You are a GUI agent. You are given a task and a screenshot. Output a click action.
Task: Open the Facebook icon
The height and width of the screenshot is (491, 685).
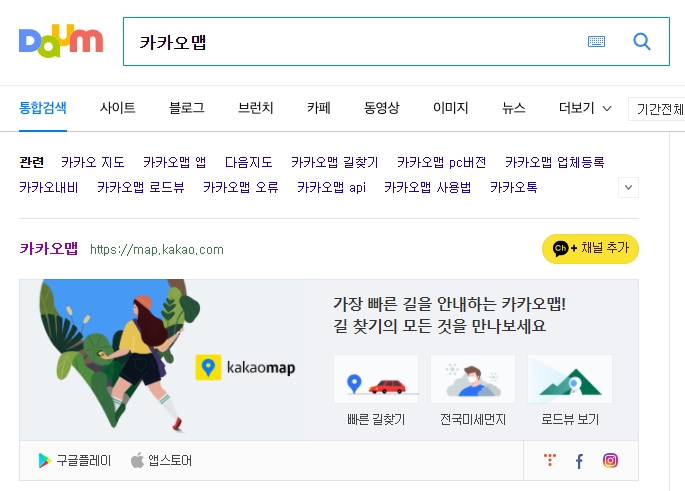click(579, 461)
